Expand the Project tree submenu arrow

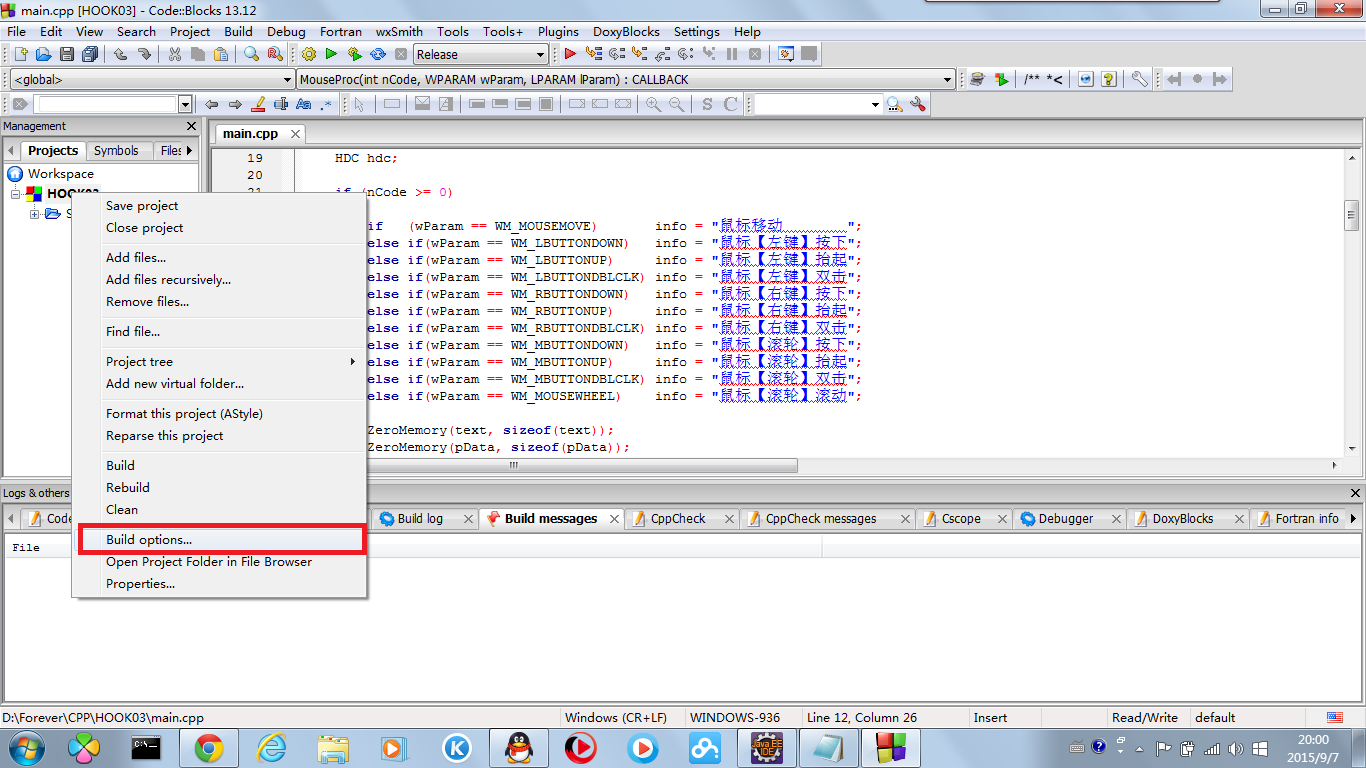tap(352, 361)
